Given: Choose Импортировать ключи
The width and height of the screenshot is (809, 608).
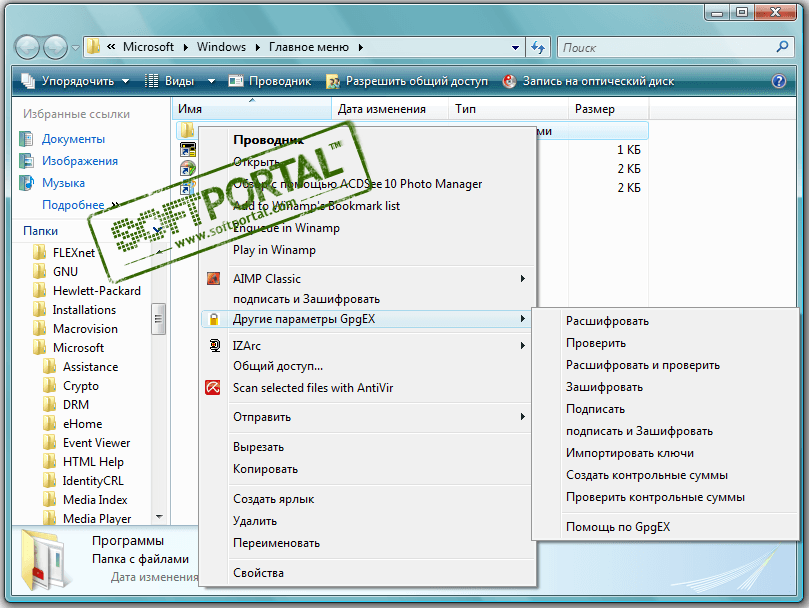Looking at the screenshot, I should coord(665,453).
